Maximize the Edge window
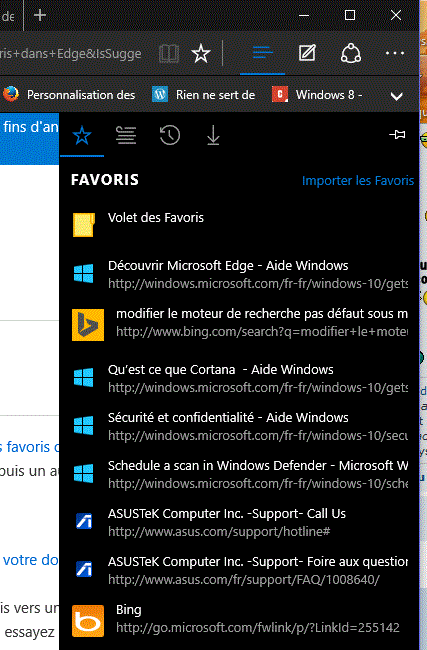This screenshot has height=650, width=427. [350, 15]
